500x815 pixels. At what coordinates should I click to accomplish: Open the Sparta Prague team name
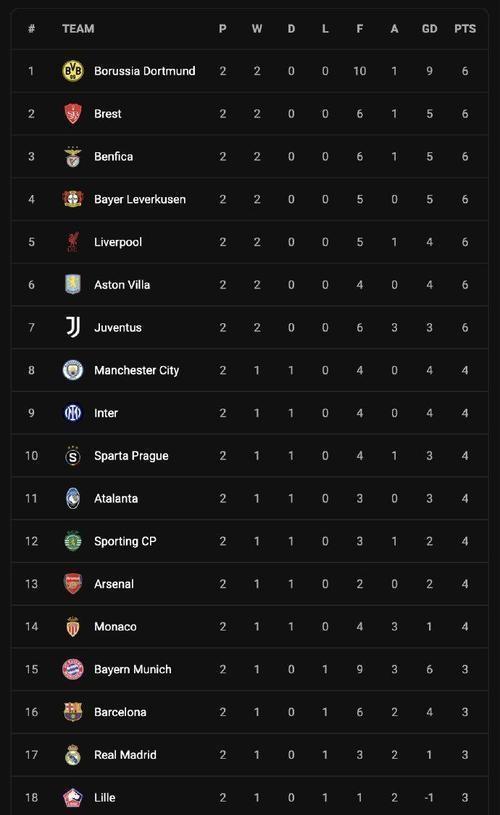131,456
